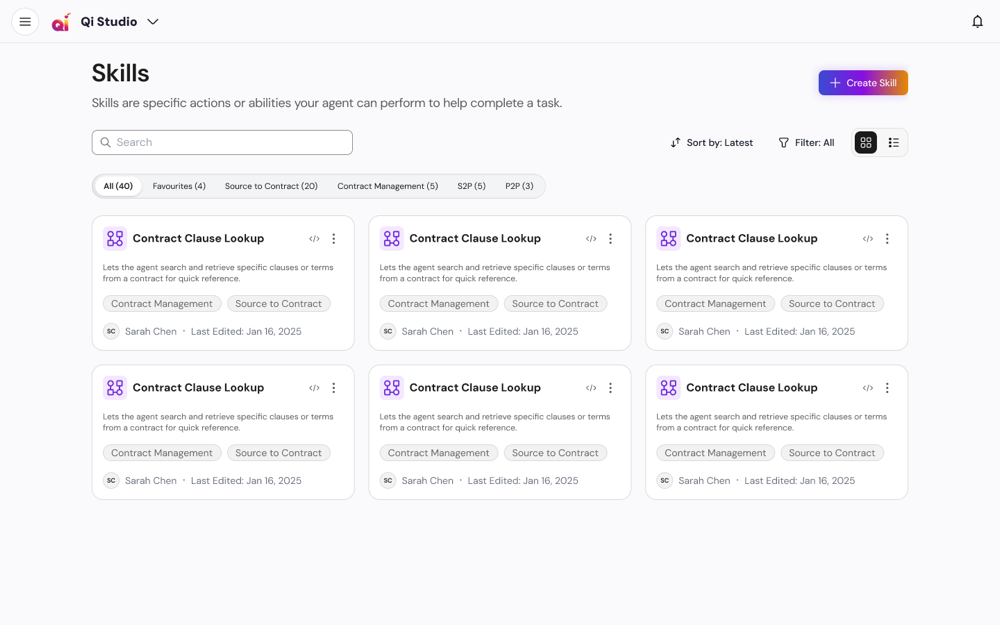The image size is (1000, 625).
Task: Switch to list view layout
Action: click(893, 143)
